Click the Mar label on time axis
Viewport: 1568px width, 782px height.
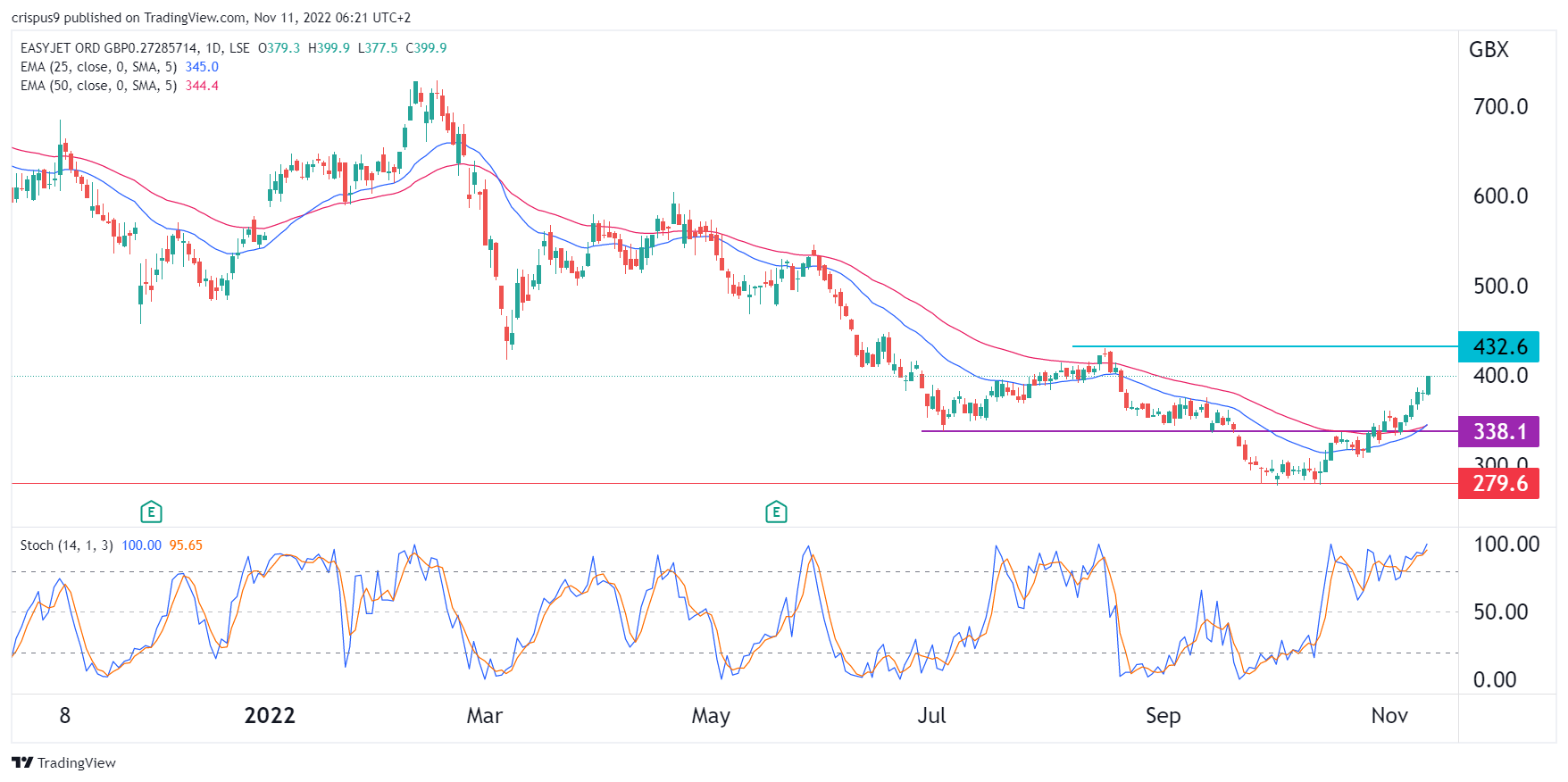click(485, 716)
